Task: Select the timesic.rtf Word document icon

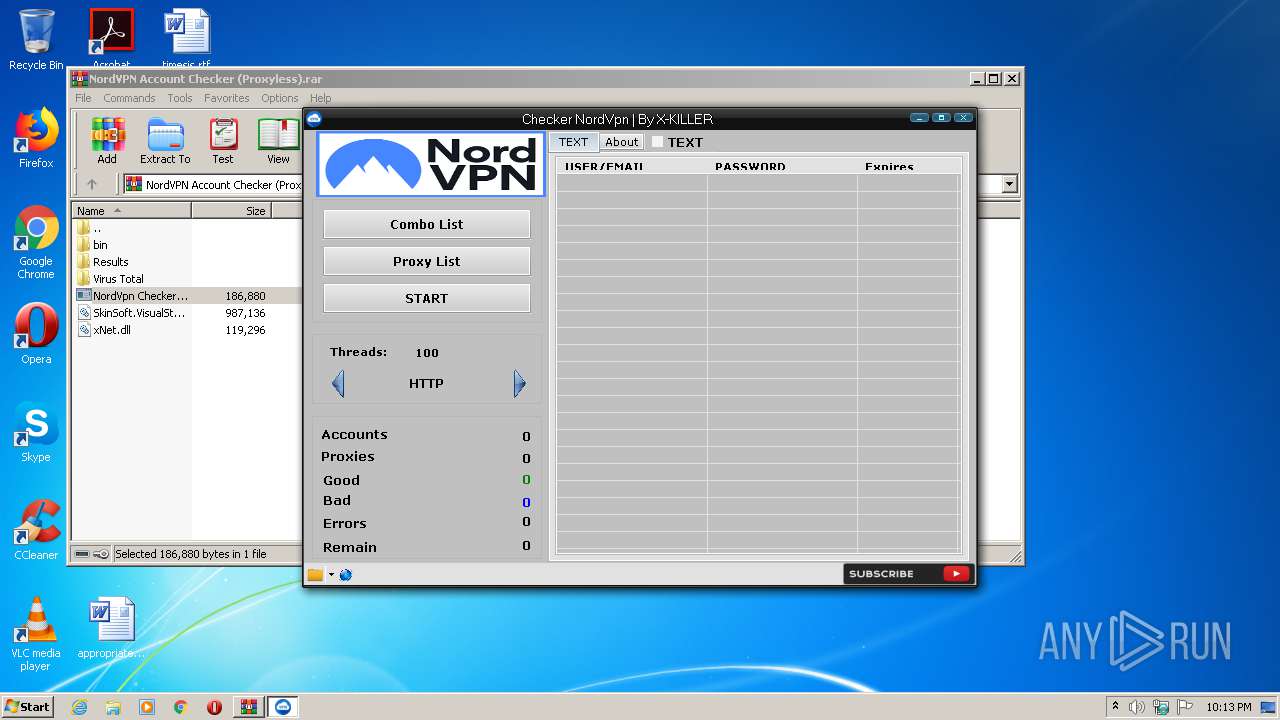Action: [187, 38]
